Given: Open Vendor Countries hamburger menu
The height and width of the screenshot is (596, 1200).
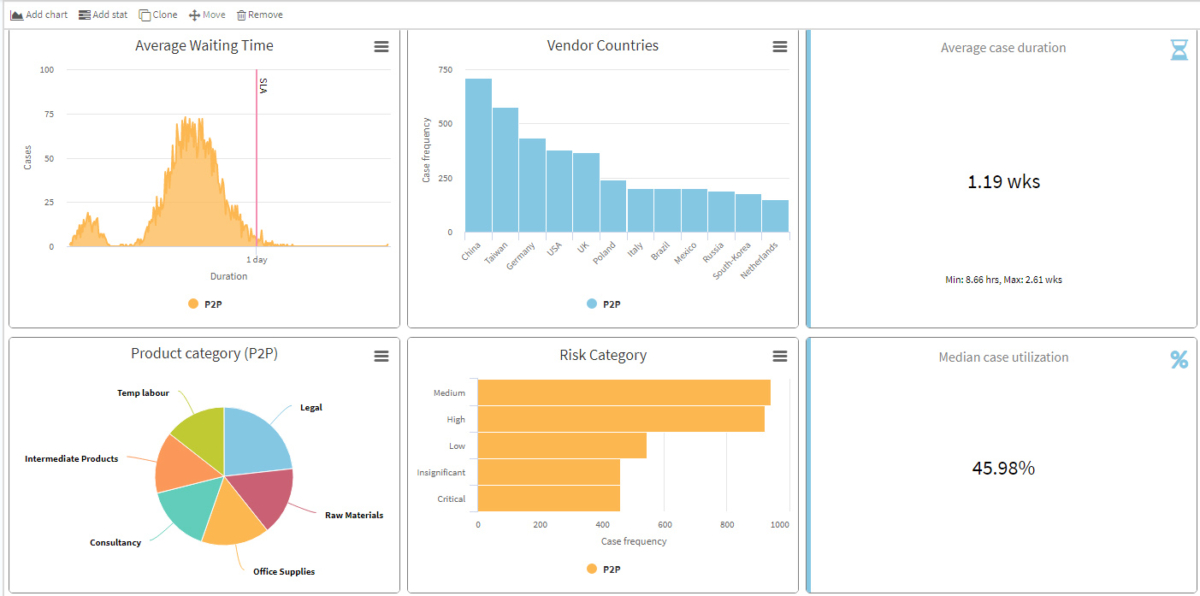Looking at the screenshot, I should click(x=780, y=47).
